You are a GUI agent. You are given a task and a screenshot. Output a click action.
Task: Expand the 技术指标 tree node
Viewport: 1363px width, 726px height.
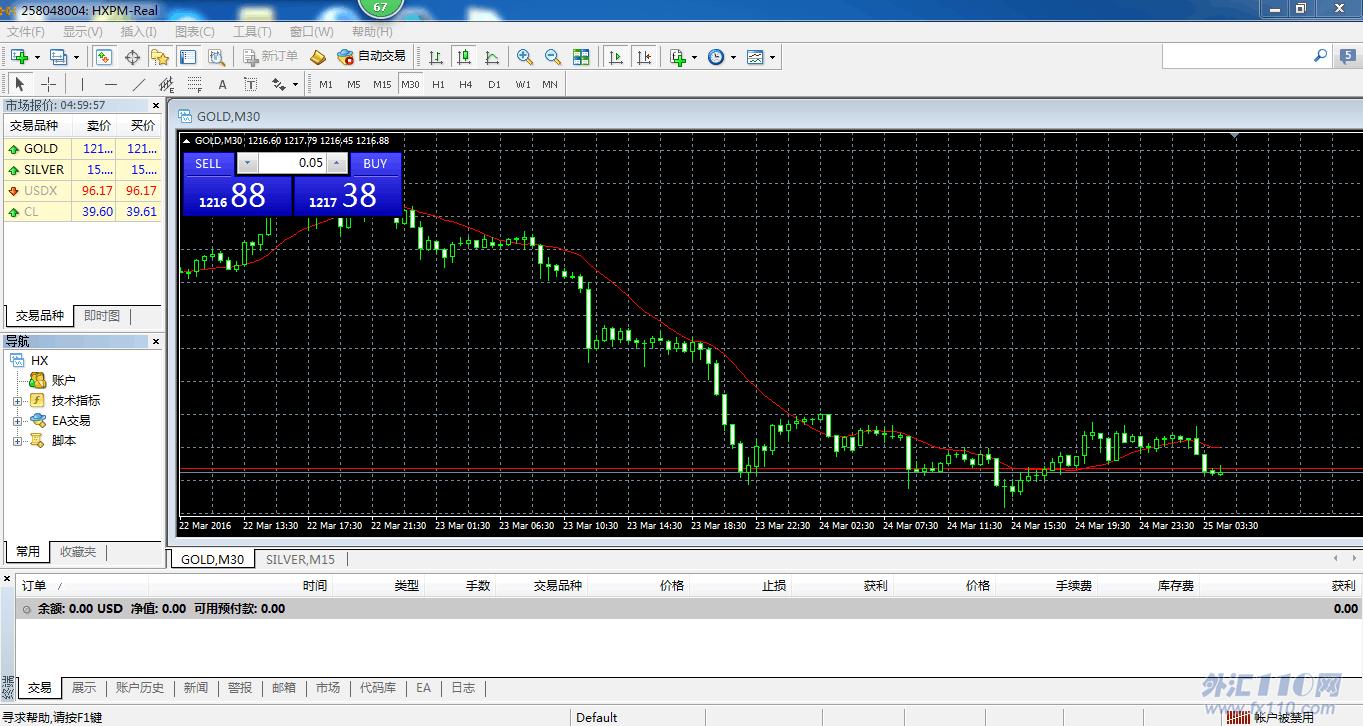[17, 401]
